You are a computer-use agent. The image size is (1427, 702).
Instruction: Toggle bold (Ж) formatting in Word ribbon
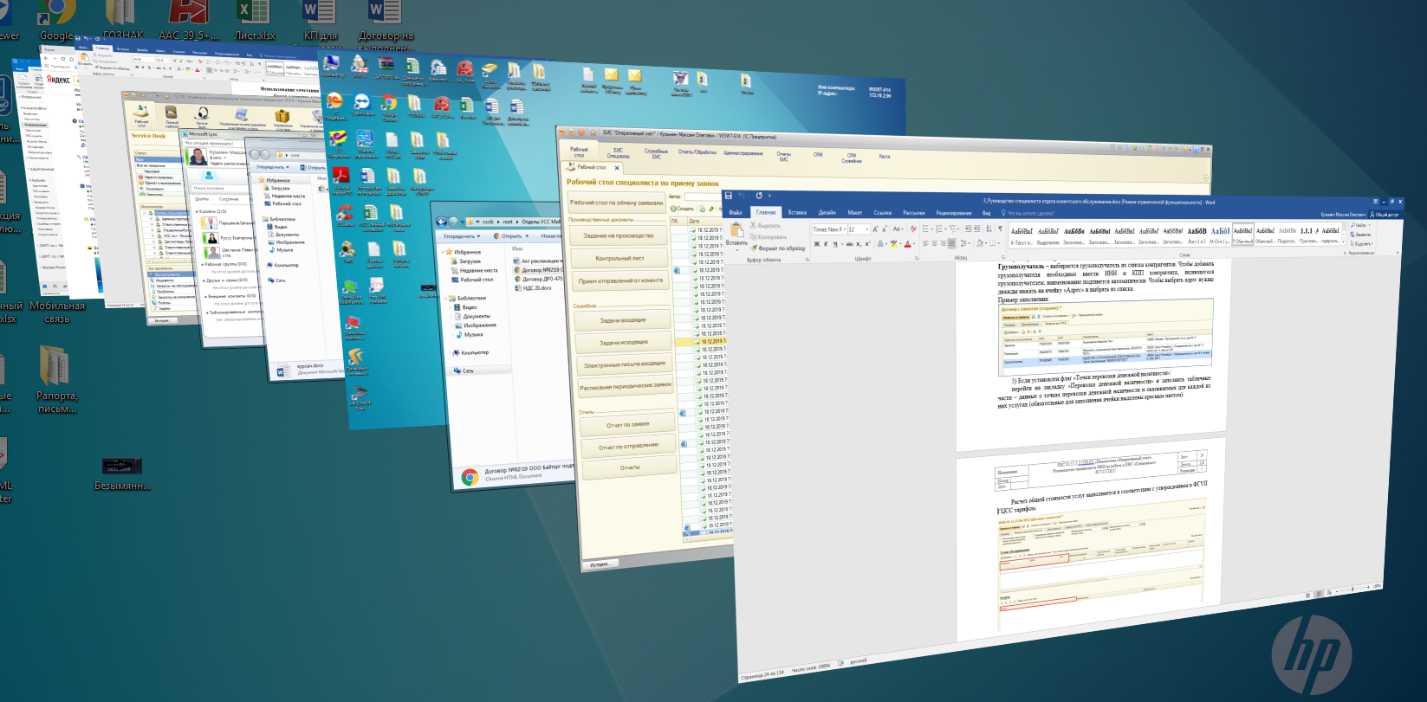[817, 244]
